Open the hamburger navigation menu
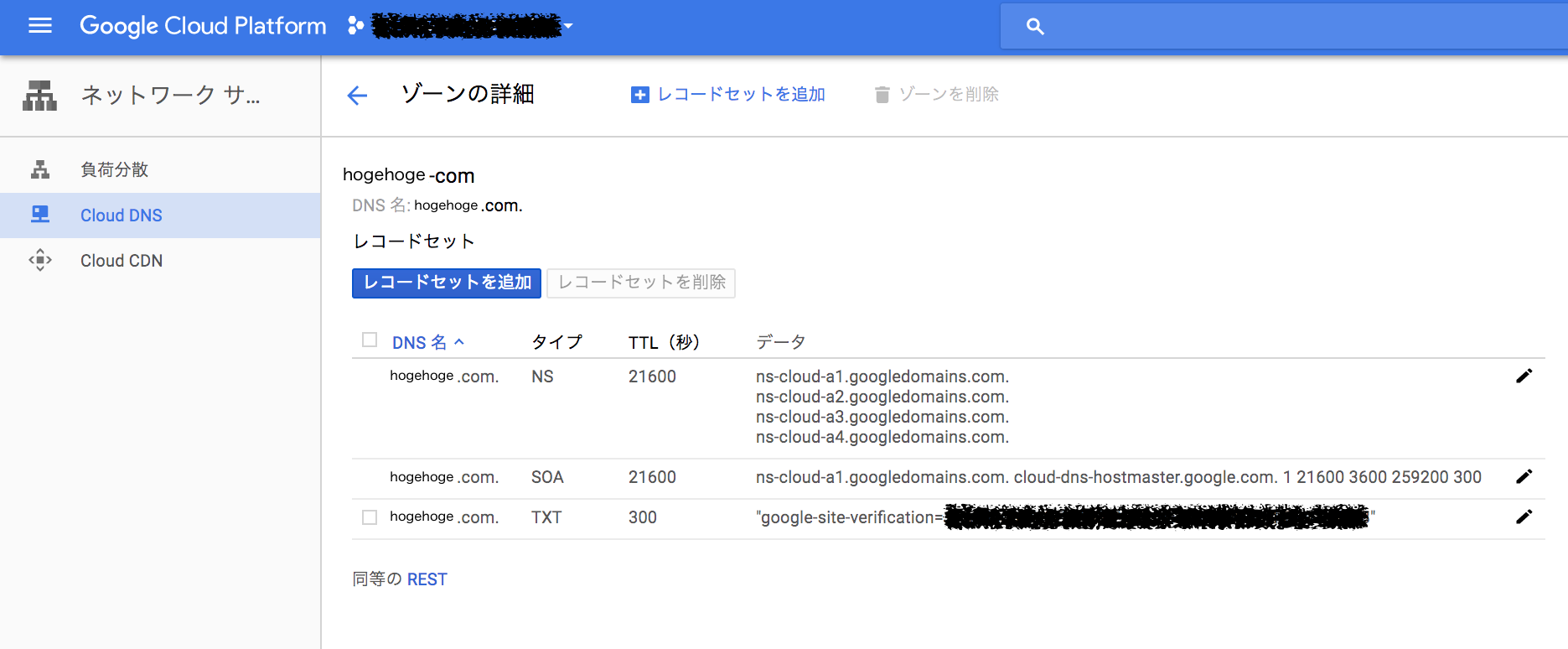This screenshot has width=1568, height=649. click(x=39, y=26)
